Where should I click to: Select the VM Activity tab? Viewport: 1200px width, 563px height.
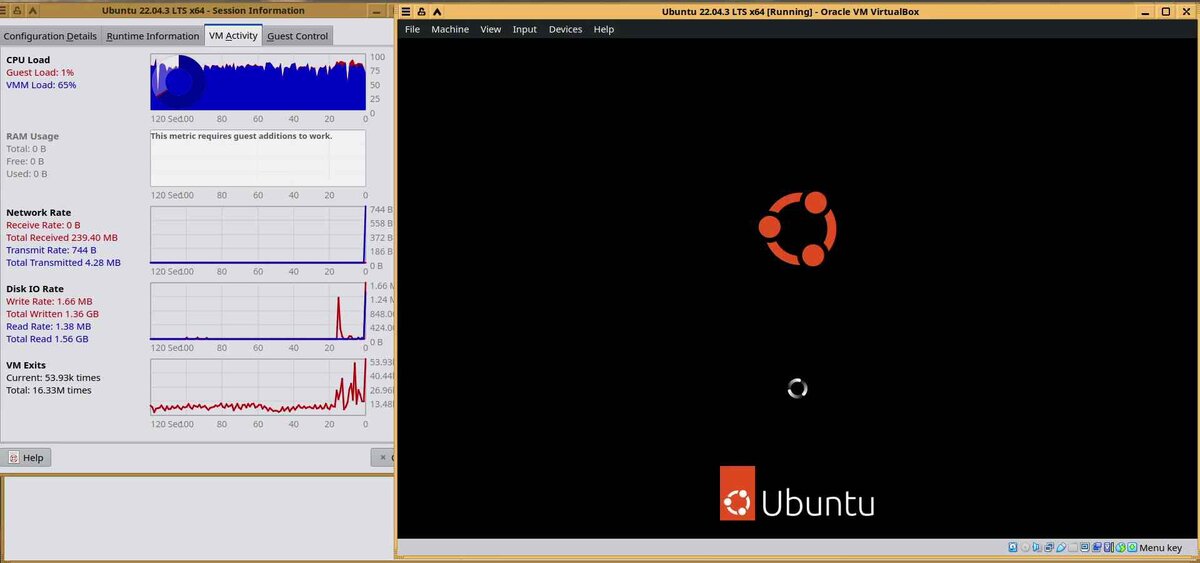coord(233,35)
